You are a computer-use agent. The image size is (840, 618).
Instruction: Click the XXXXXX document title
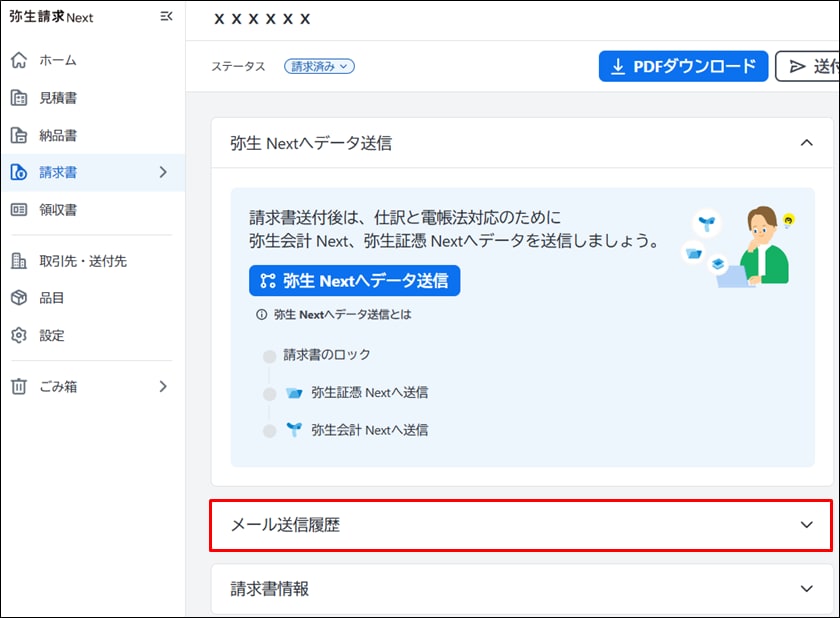[262, 19]
